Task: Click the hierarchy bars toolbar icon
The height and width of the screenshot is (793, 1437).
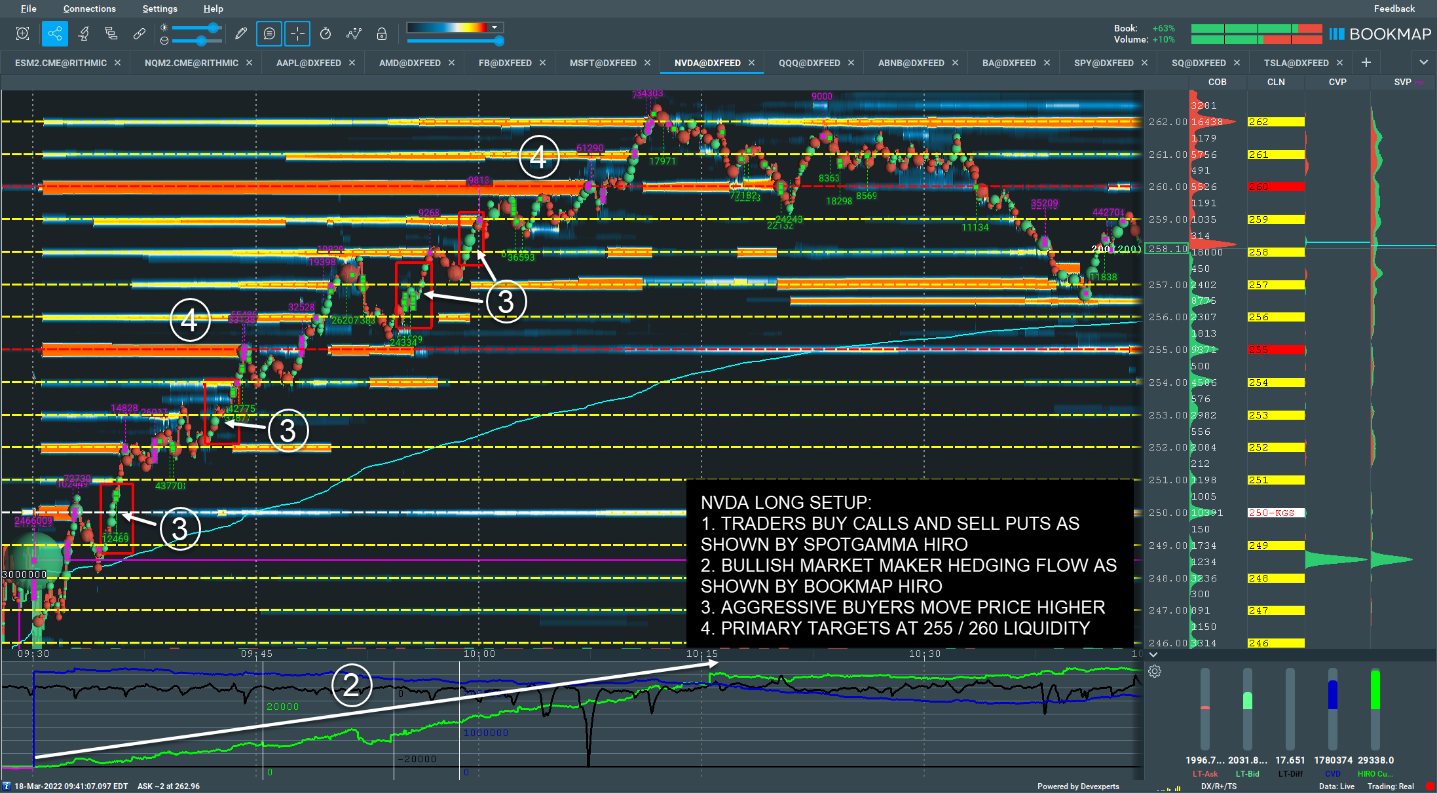Action: 110,33
